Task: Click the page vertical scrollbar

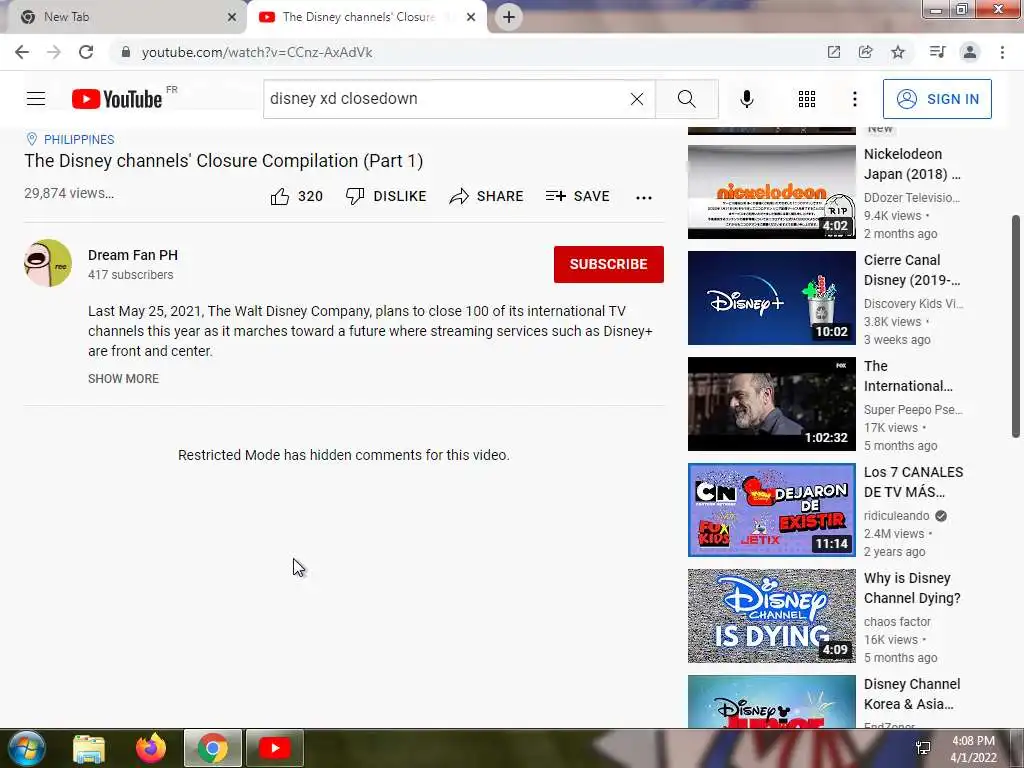Action: (1016, 327)
